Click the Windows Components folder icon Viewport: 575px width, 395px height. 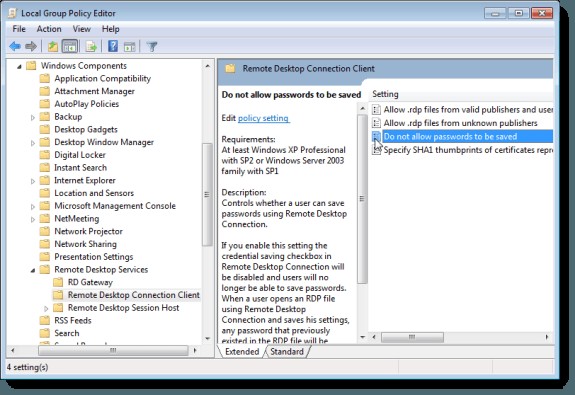(32, 66)
